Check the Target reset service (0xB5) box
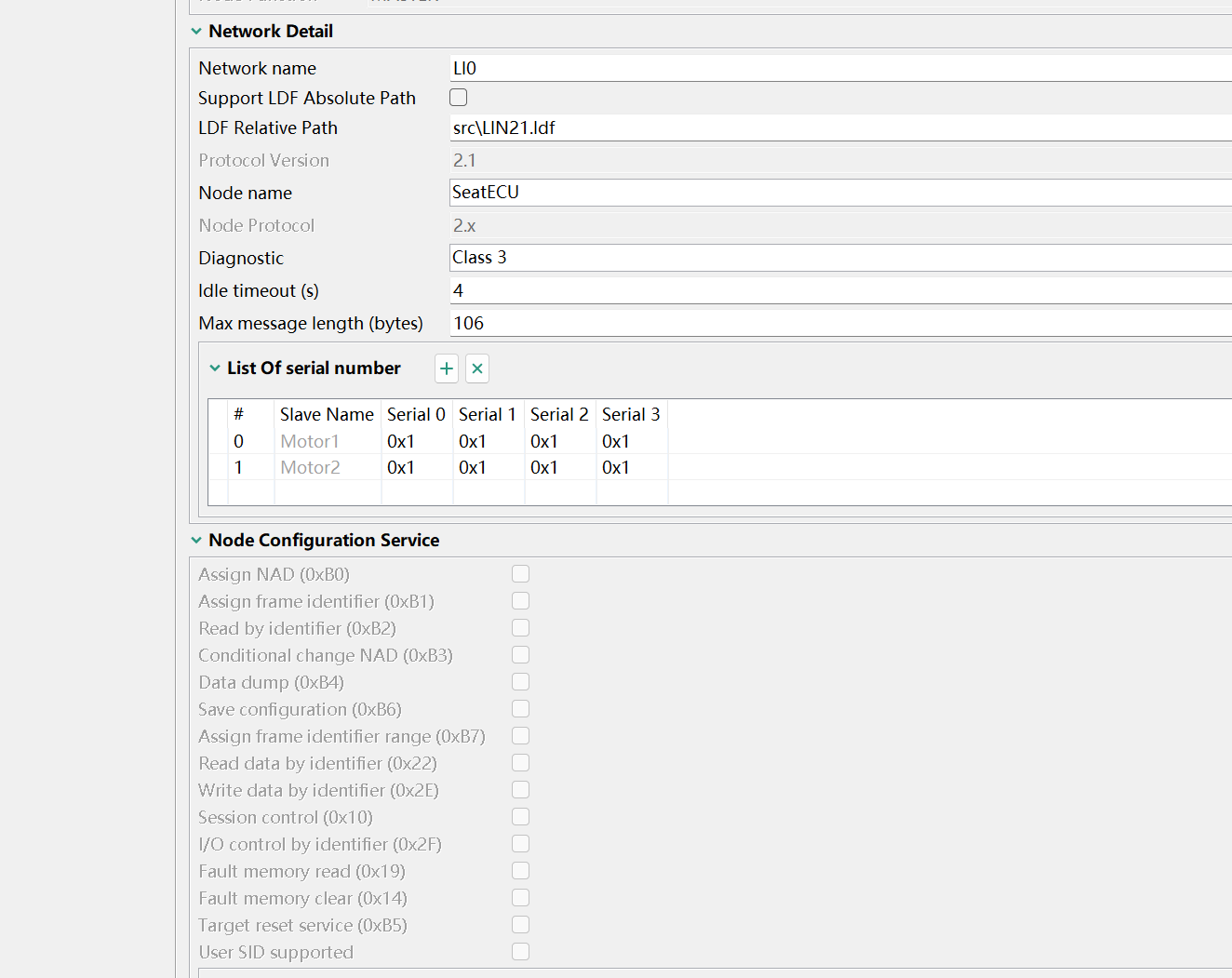Viewport: 1232px width, 978px height. click(x=520, y=925)
